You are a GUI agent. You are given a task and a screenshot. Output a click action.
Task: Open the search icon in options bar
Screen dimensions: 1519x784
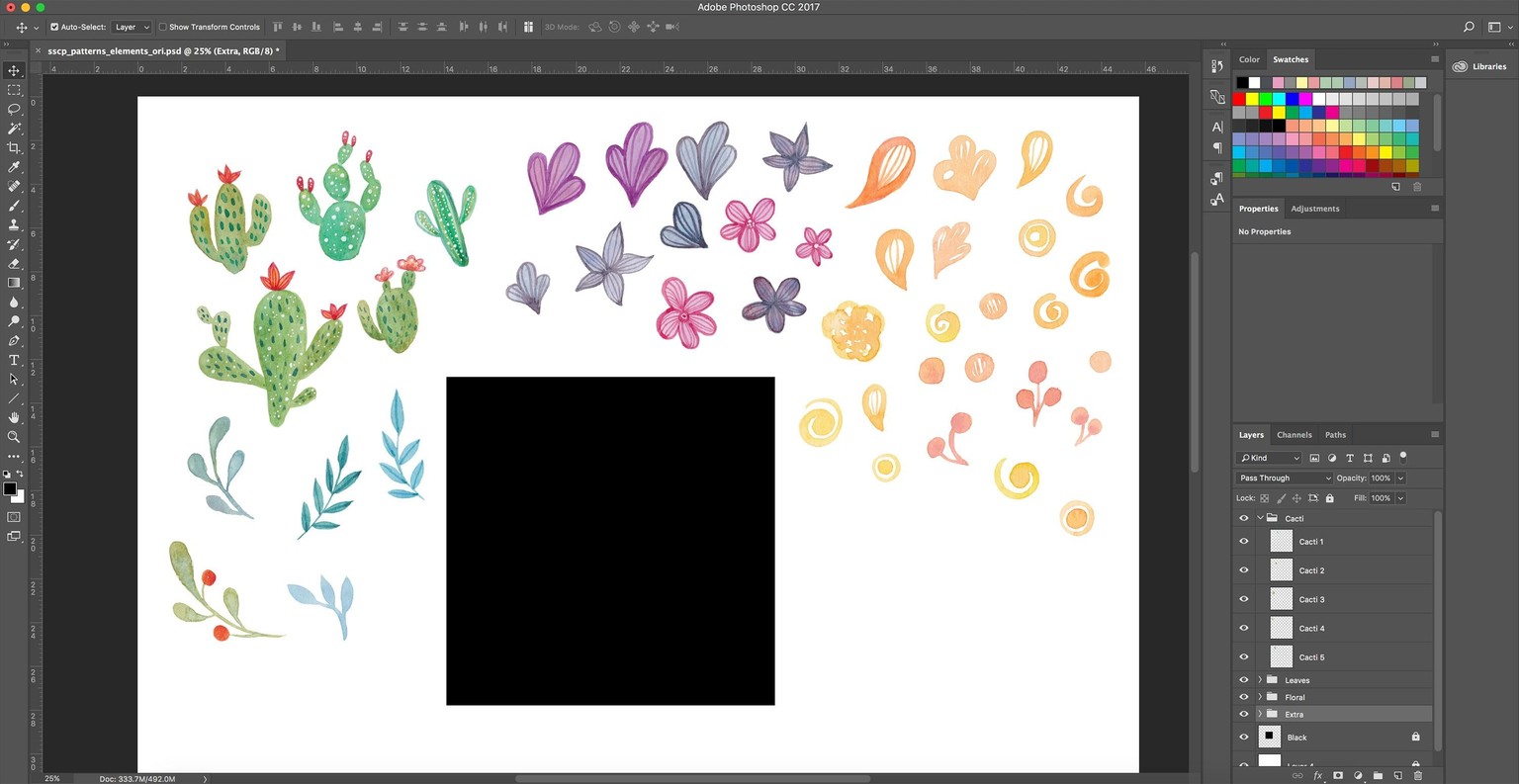tap(1469, 27)
